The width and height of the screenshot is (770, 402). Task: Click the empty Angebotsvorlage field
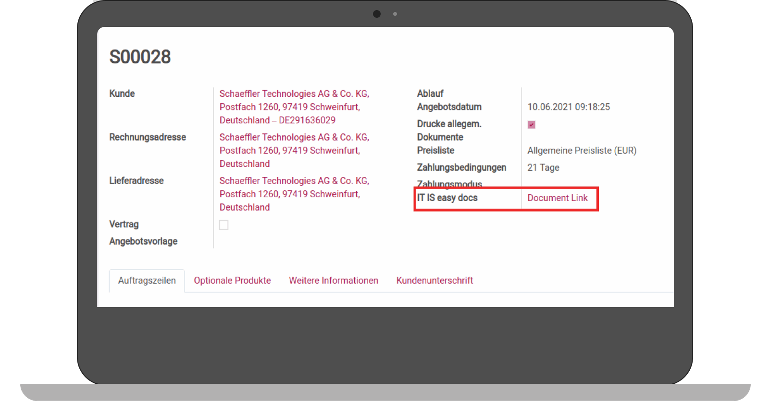pyautogui.click(x=300, y=241)
